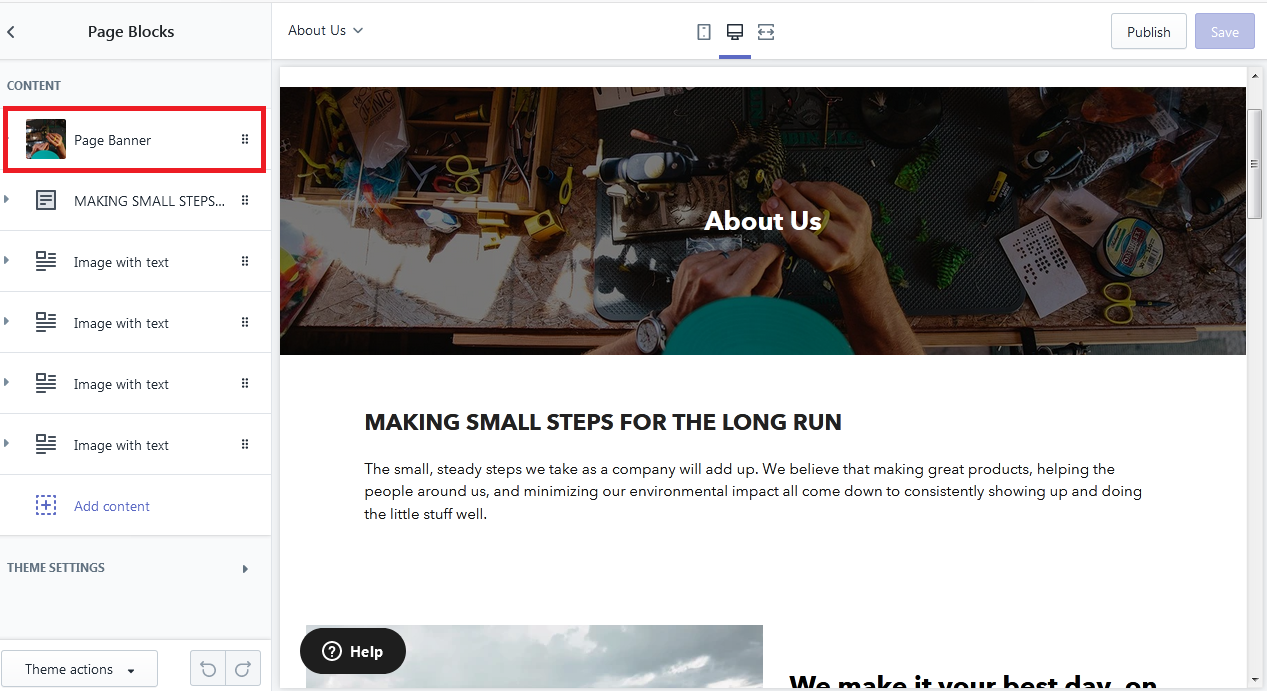Open the Help widget button
This screenshot has width=1267, height=691.
(353, 652)
